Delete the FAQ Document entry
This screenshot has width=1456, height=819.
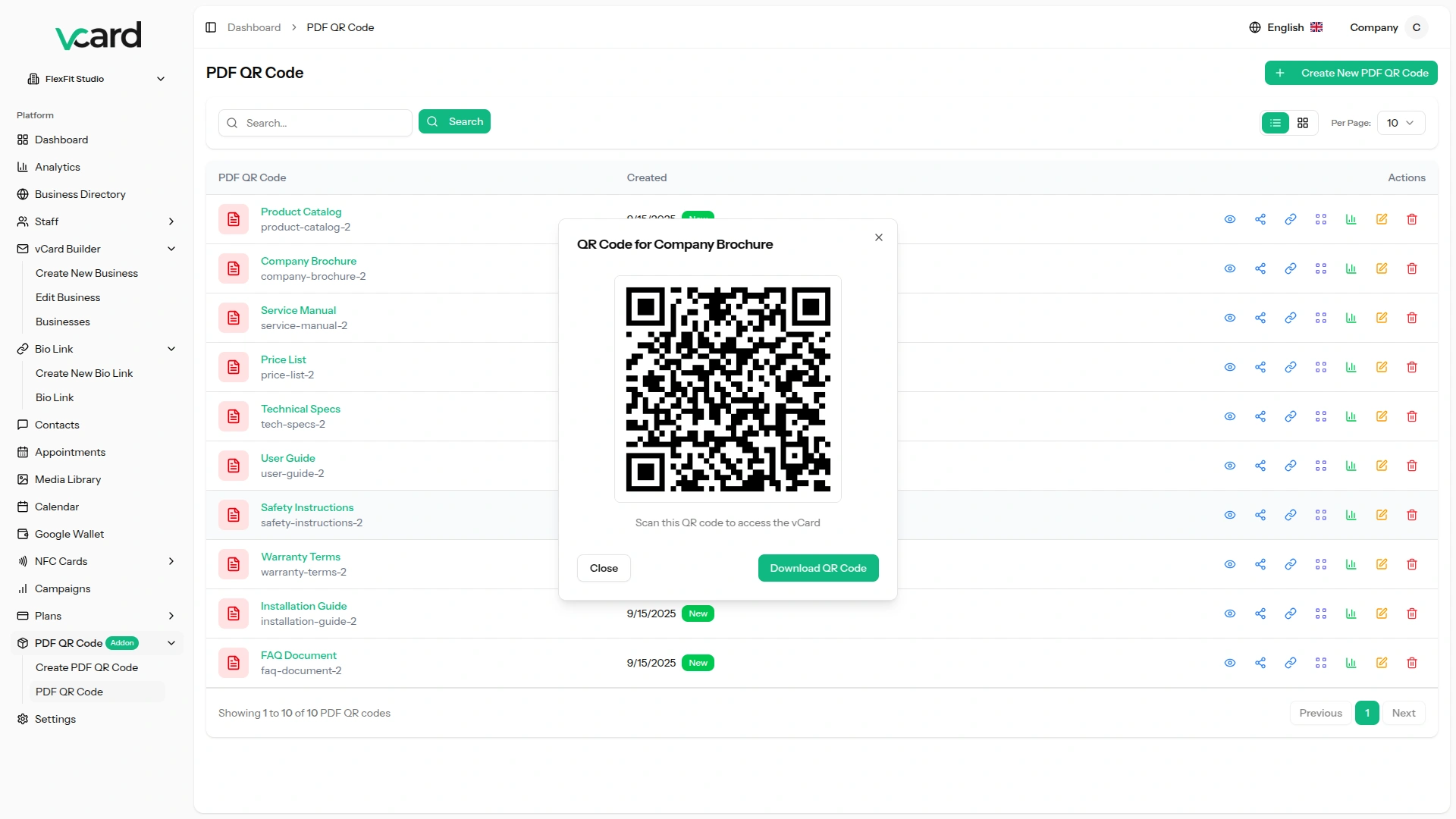1412,663
